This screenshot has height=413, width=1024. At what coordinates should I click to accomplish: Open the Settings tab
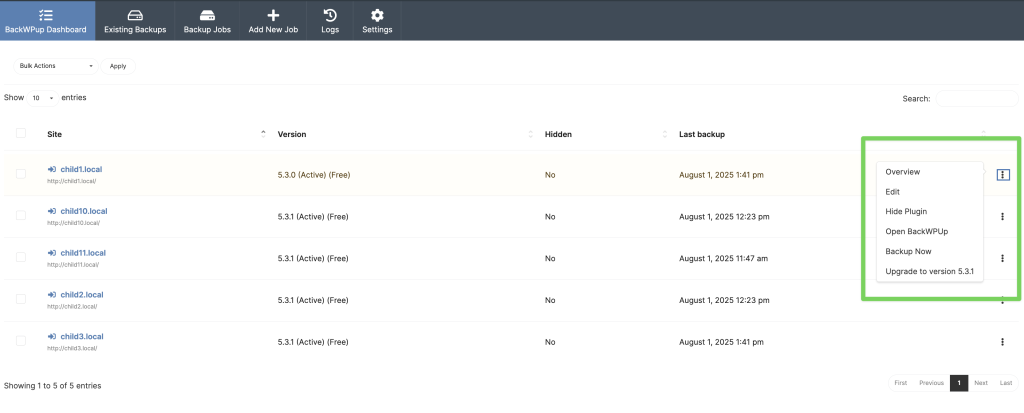click(377, 20)
